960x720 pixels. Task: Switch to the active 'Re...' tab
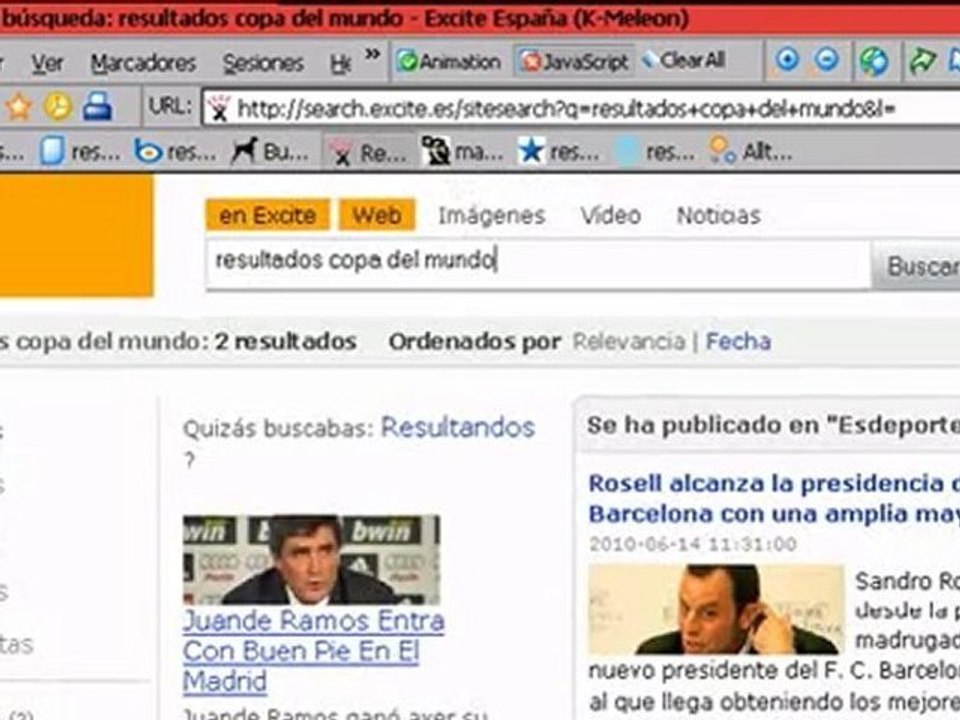[367, 153]
